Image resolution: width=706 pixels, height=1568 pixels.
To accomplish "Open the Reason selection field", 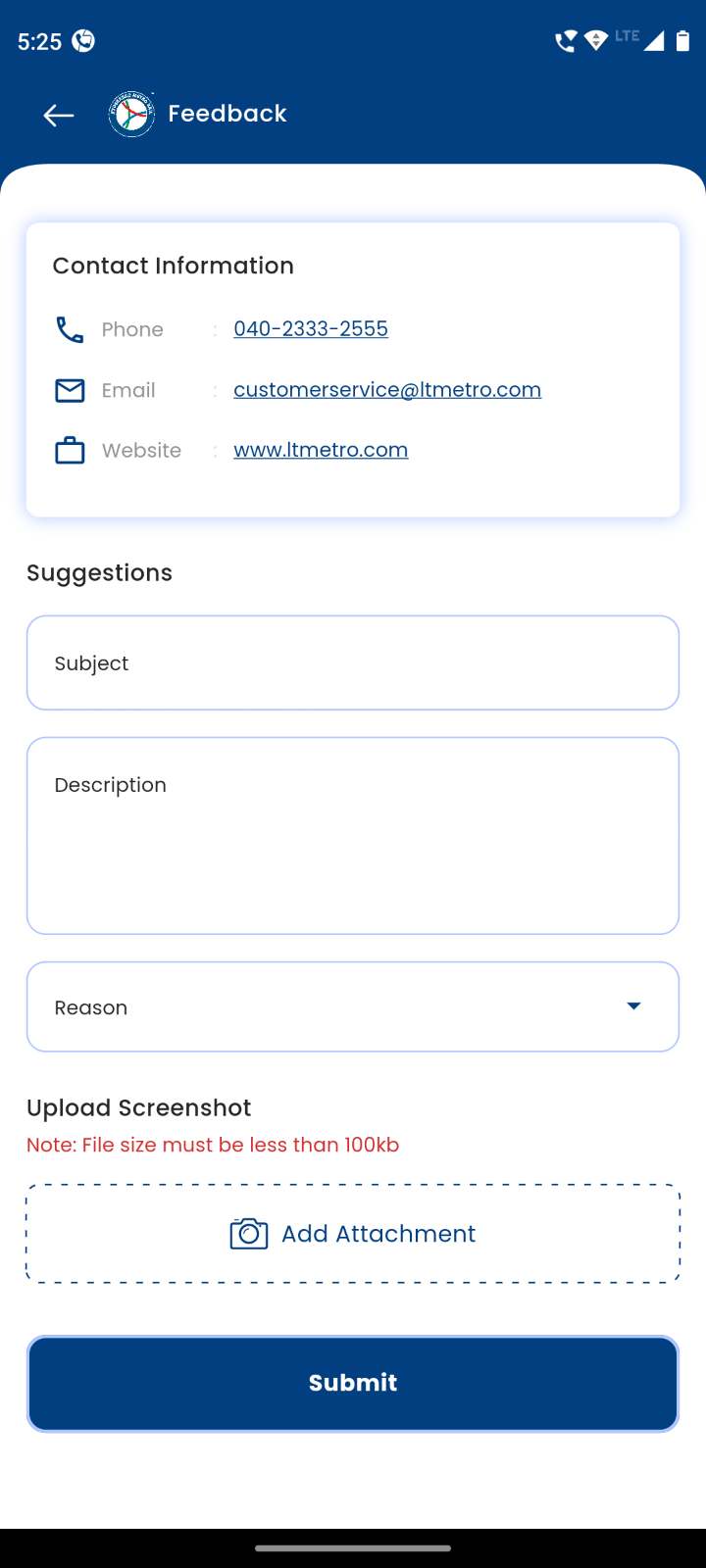I will pos(353,1006).
